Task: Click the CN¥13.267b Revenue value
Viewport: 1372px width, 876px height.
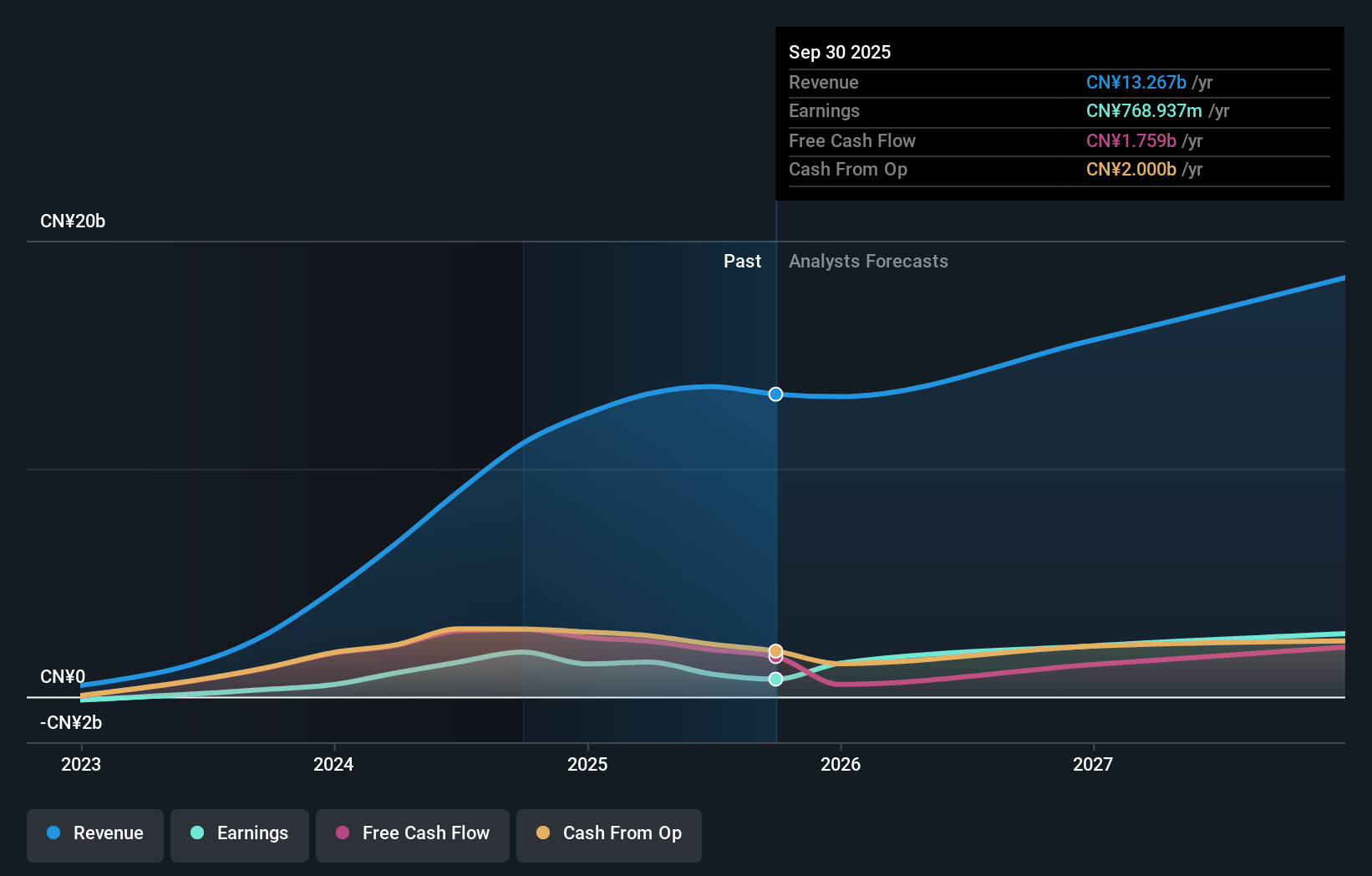Action: (x=1136, y=82)
